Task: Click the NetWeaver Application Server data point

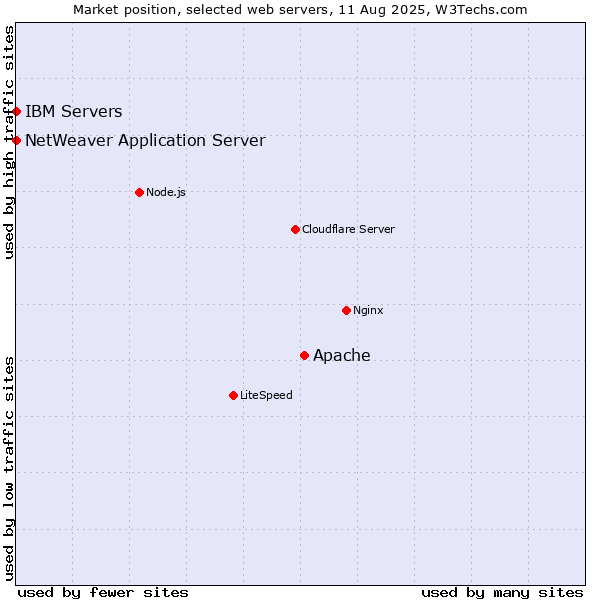Action: pos(16,140)
